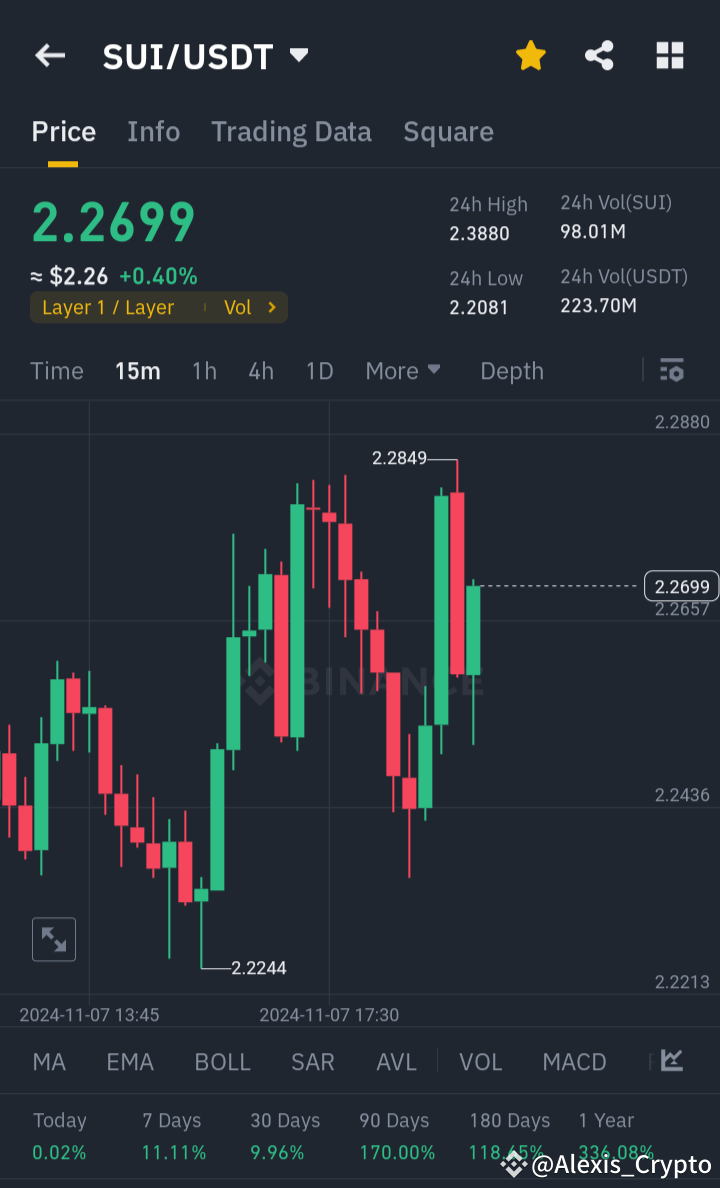
Task: Go back using the back arrow
Action: coord(49,55)
